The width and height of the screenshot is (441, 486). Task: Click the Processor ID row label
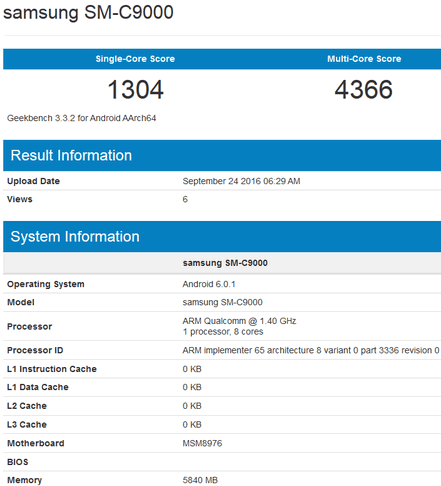35,350
